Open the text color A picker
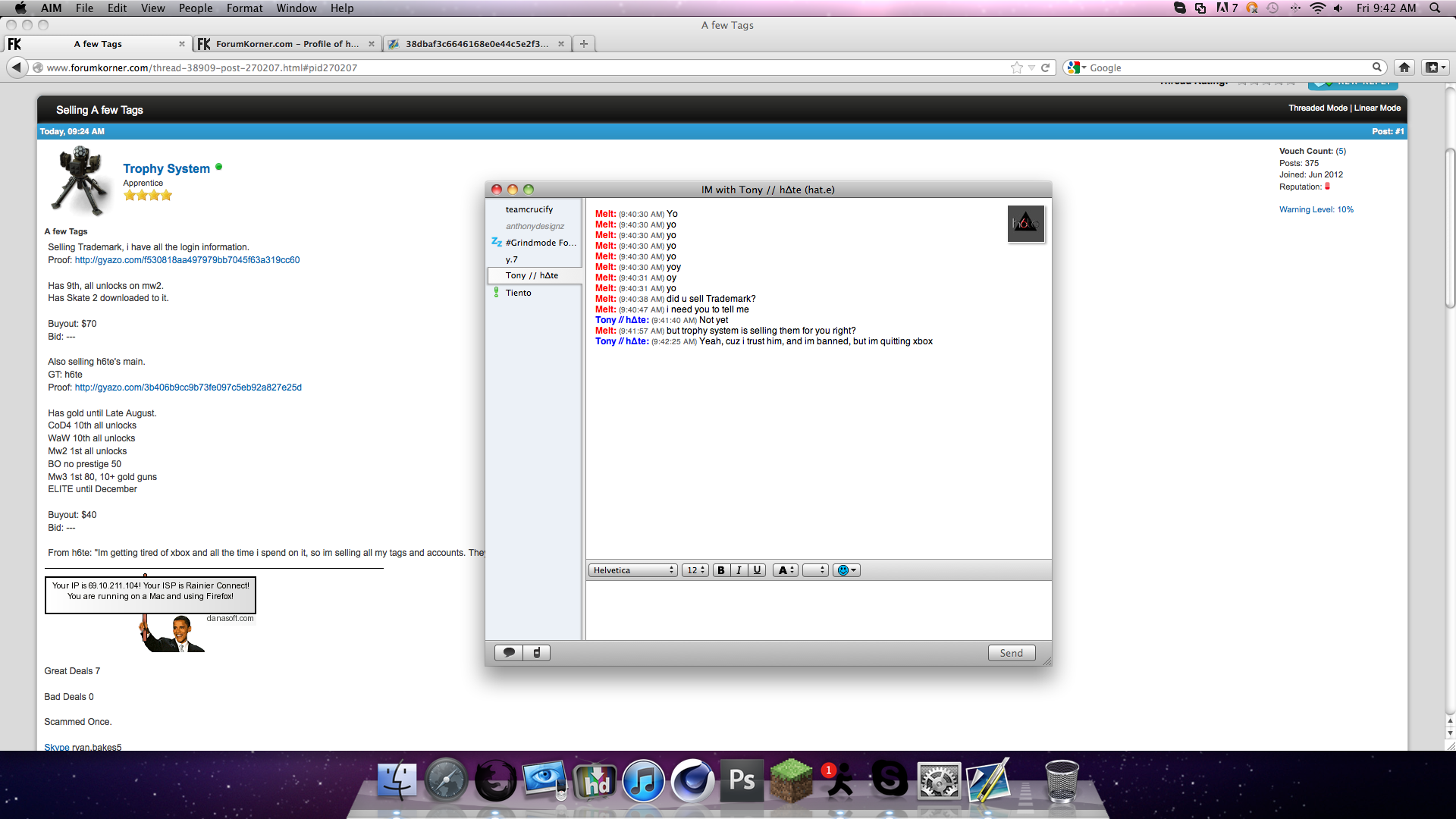The width and height of the screenshot is (1456, 819). pyautogui.click(x=786, y=570)
